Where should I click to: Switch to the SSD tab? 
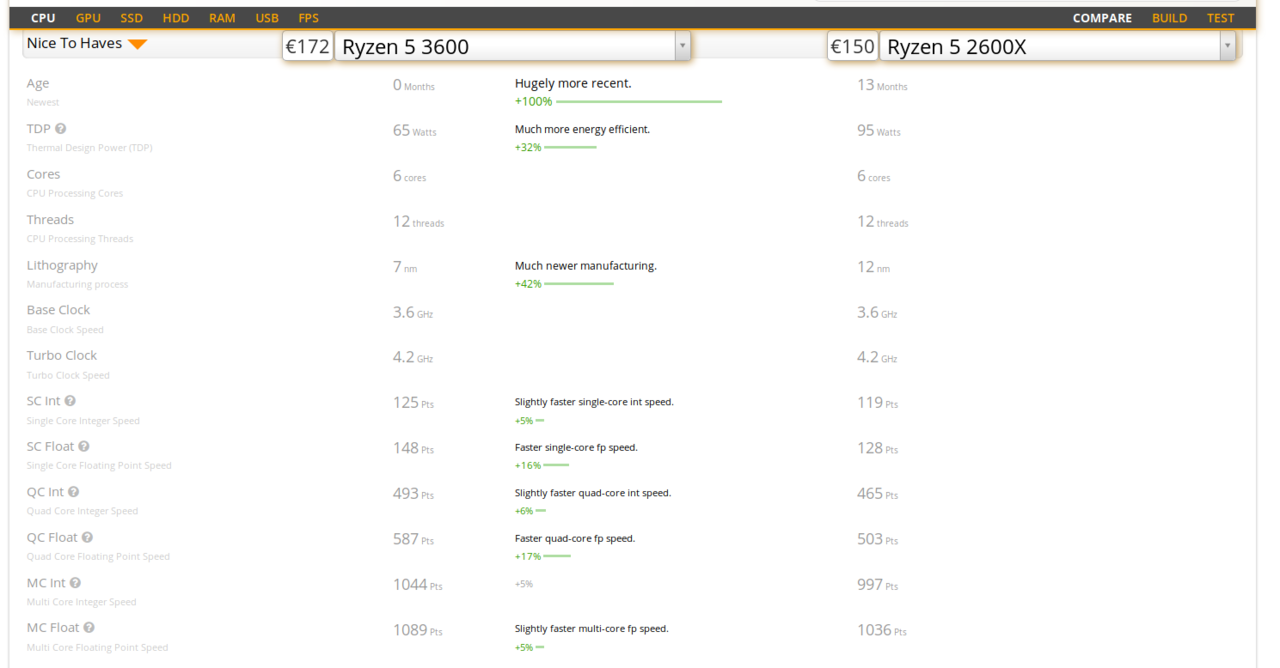(132, 18)
